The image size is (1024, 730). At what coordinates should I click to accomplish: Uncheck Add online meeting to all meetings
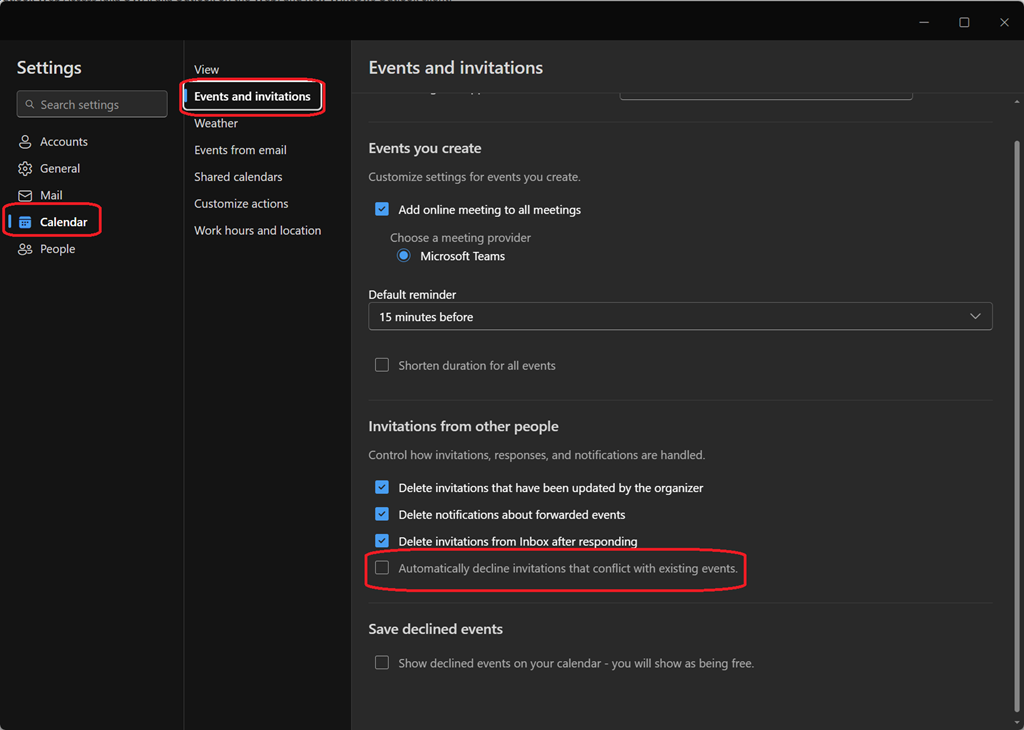382,210
